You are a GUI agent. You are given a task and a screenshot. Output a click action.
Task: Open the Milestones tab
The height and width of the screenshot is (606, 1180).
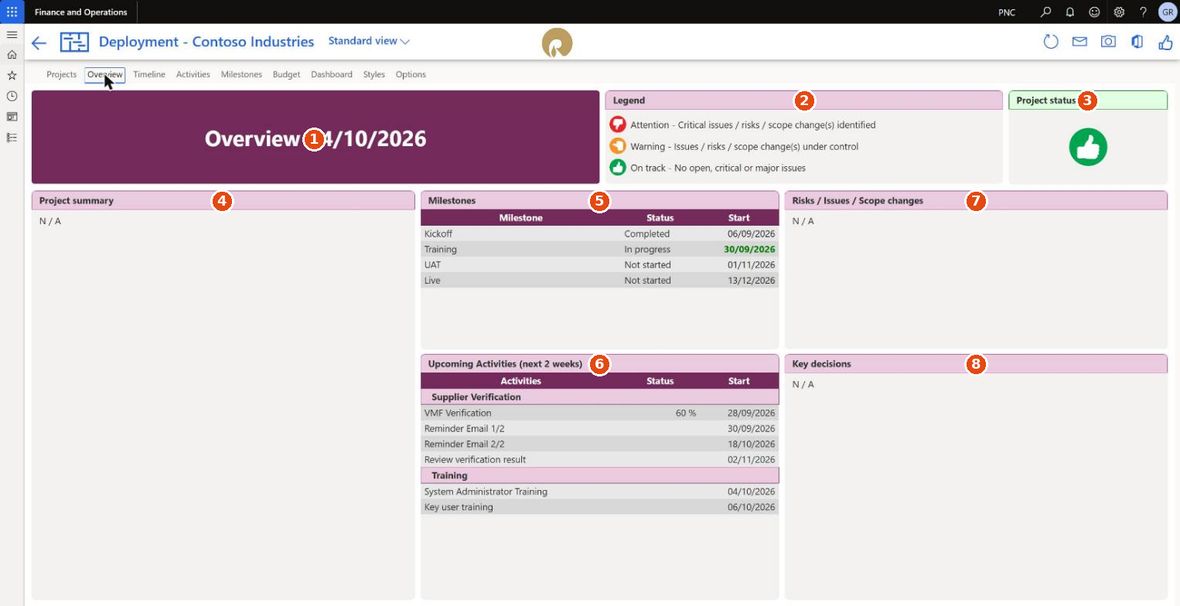(242, 75)
